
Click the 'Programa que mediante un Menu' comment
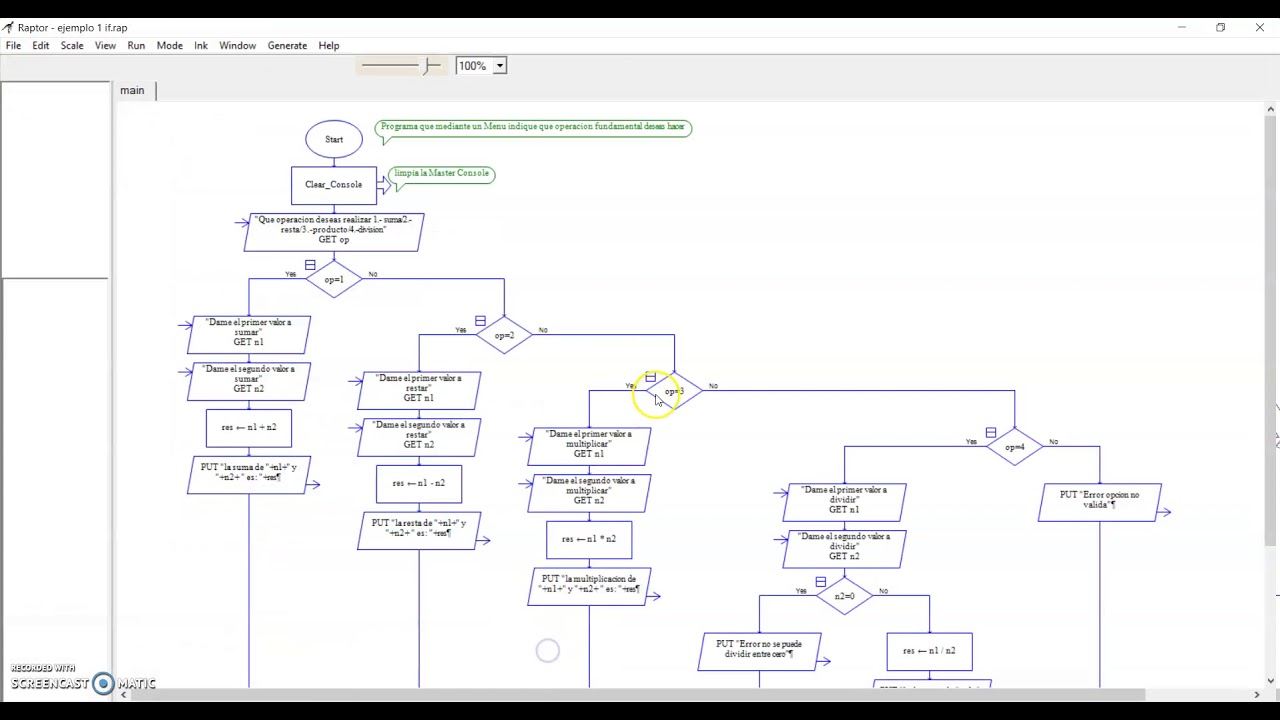click(x=533, y=127)
